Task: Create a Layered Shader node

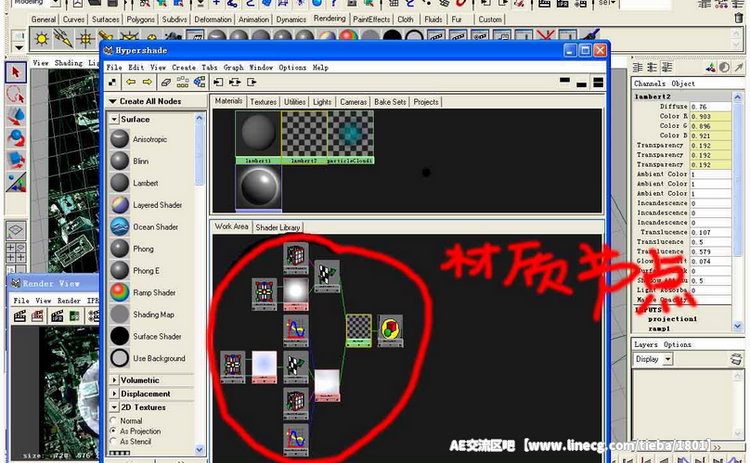Action: (x=157, y=205)
